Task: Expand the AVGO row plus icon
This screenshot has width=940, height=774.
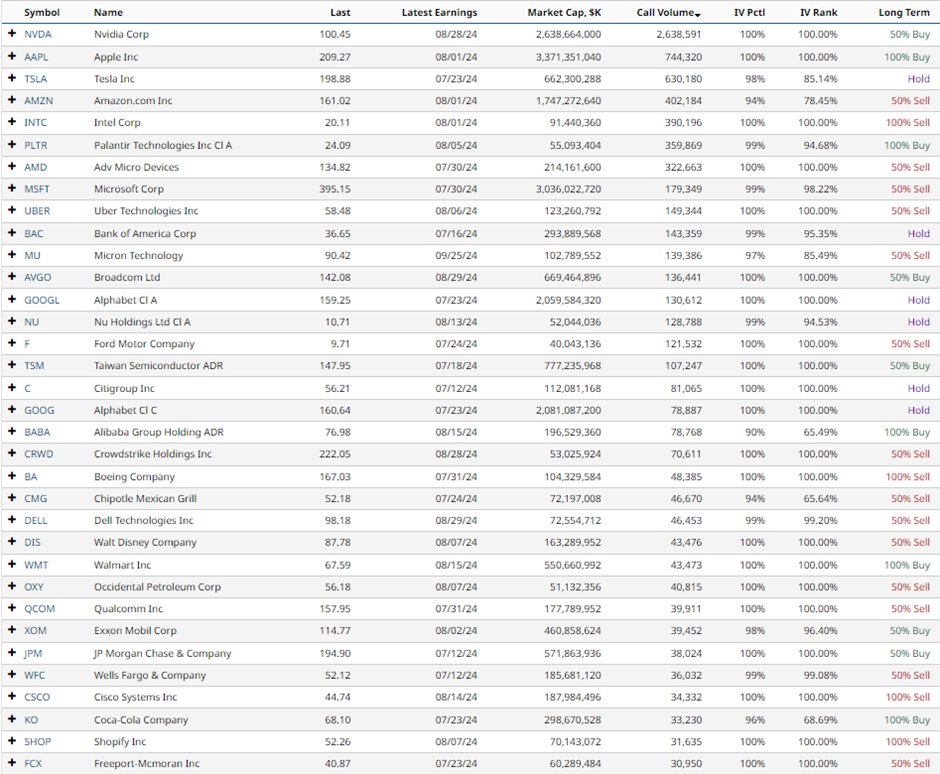Action: [x=11, y=277]
